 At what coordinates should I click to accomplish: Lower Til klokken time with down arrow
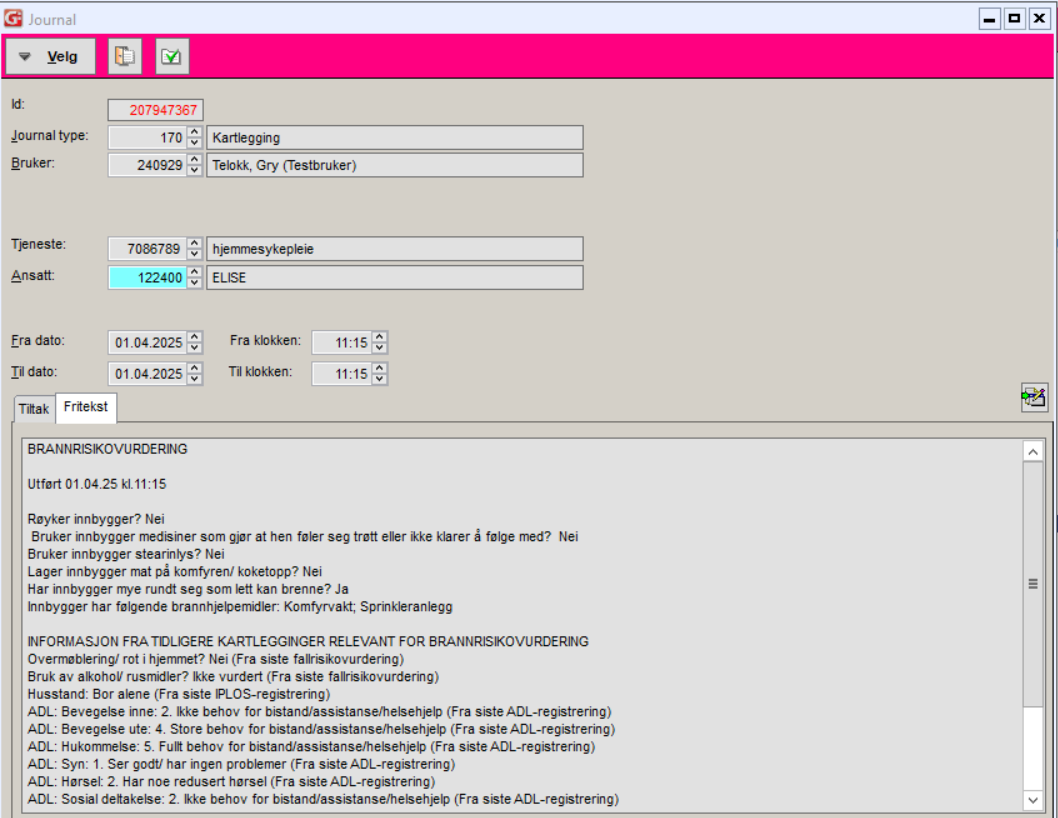pyautogui.click(x=379, y=379)
